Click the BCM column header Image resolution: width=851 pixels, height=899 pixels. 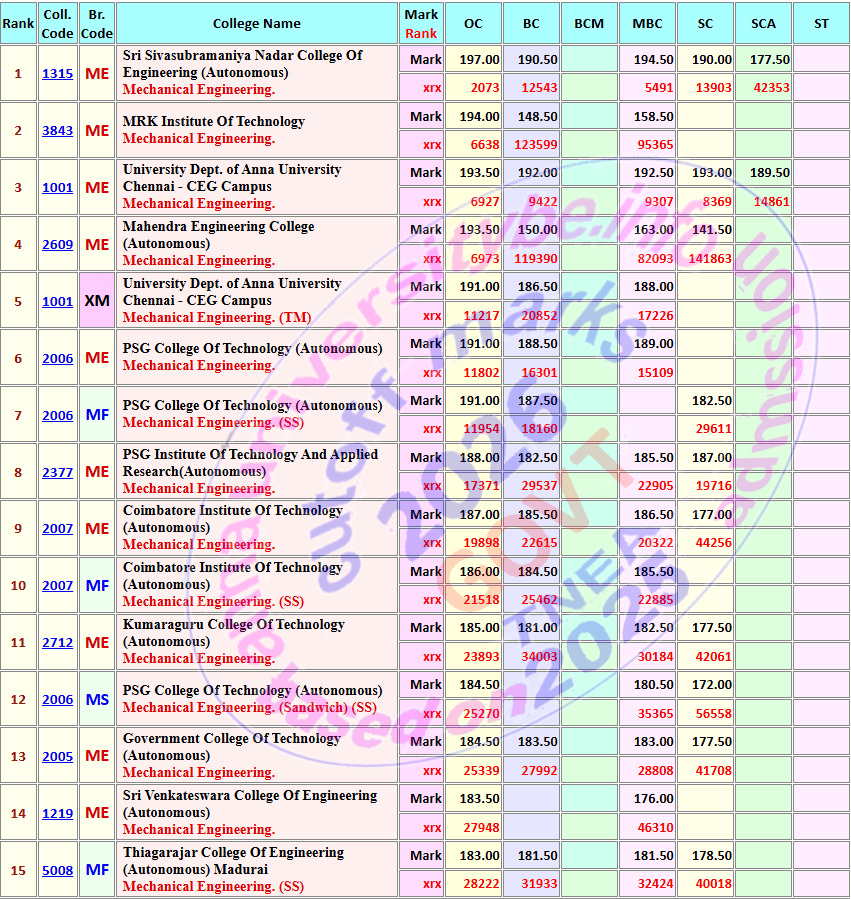click(589, 24)
